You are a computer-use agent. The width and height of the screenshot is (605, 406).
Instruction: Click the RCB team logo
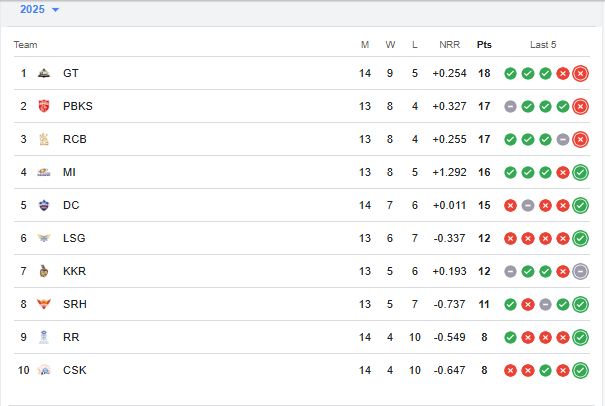pos(43,139)
